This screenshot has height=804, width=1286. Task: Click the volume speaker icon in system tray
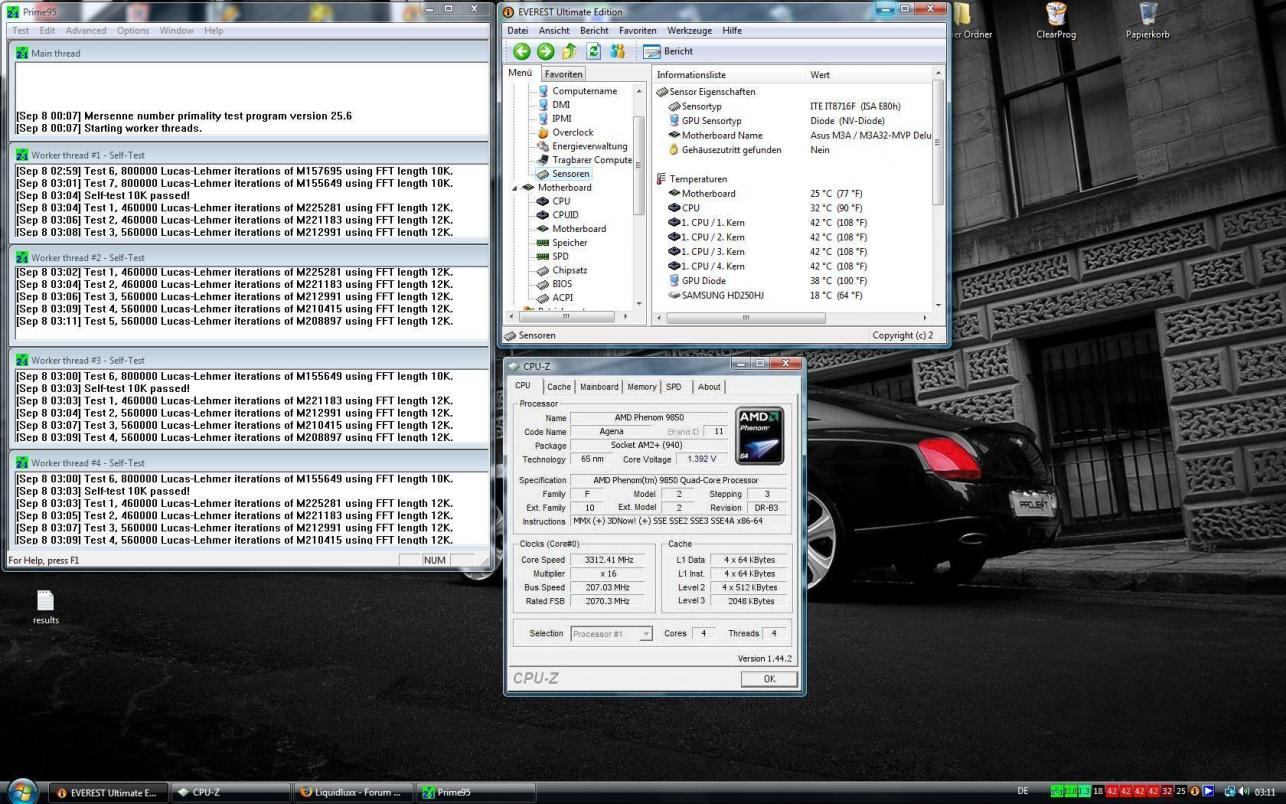point(1244,792)
